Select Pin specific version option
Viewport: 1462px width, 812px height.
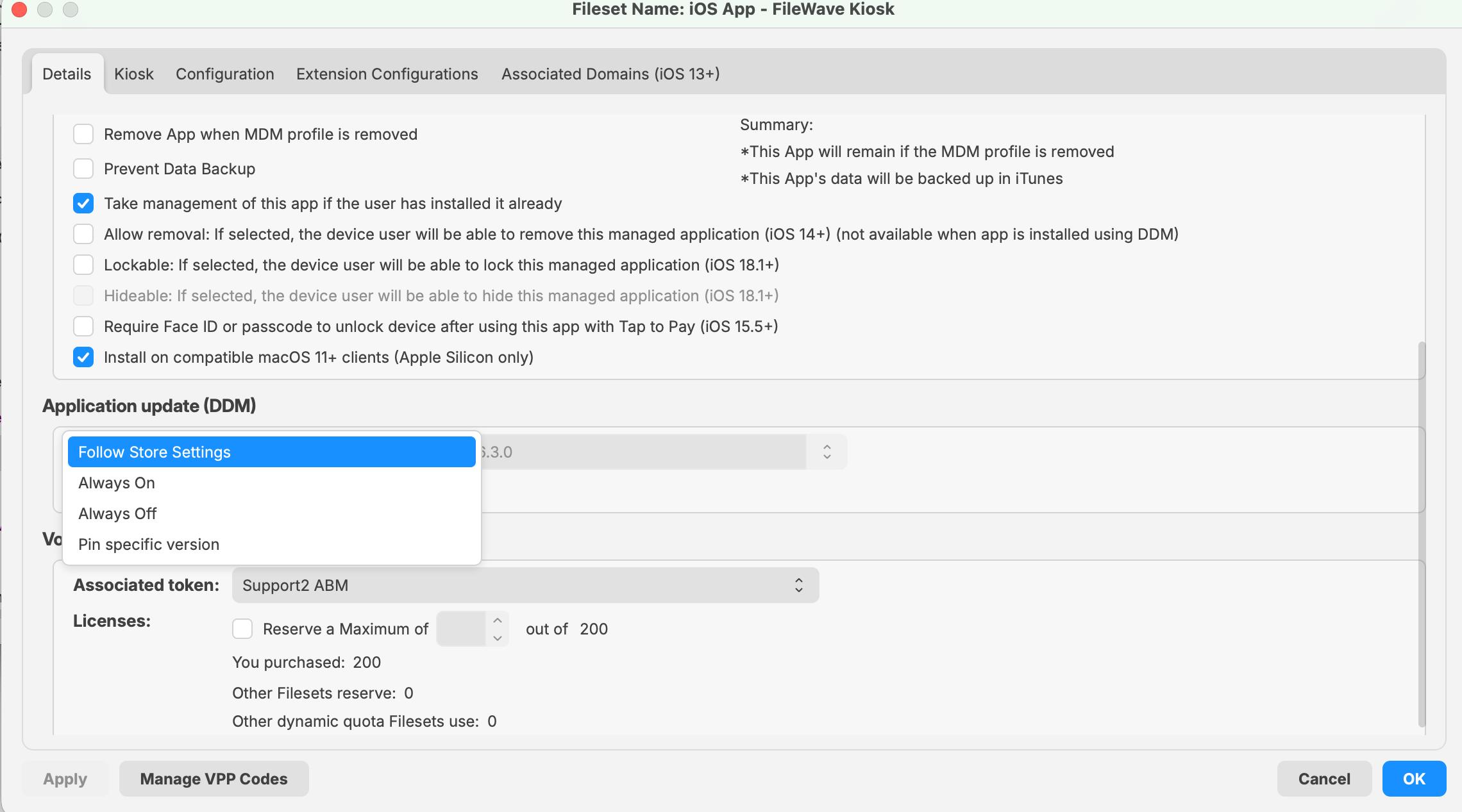pyautogui.click(x=149, y=545)
